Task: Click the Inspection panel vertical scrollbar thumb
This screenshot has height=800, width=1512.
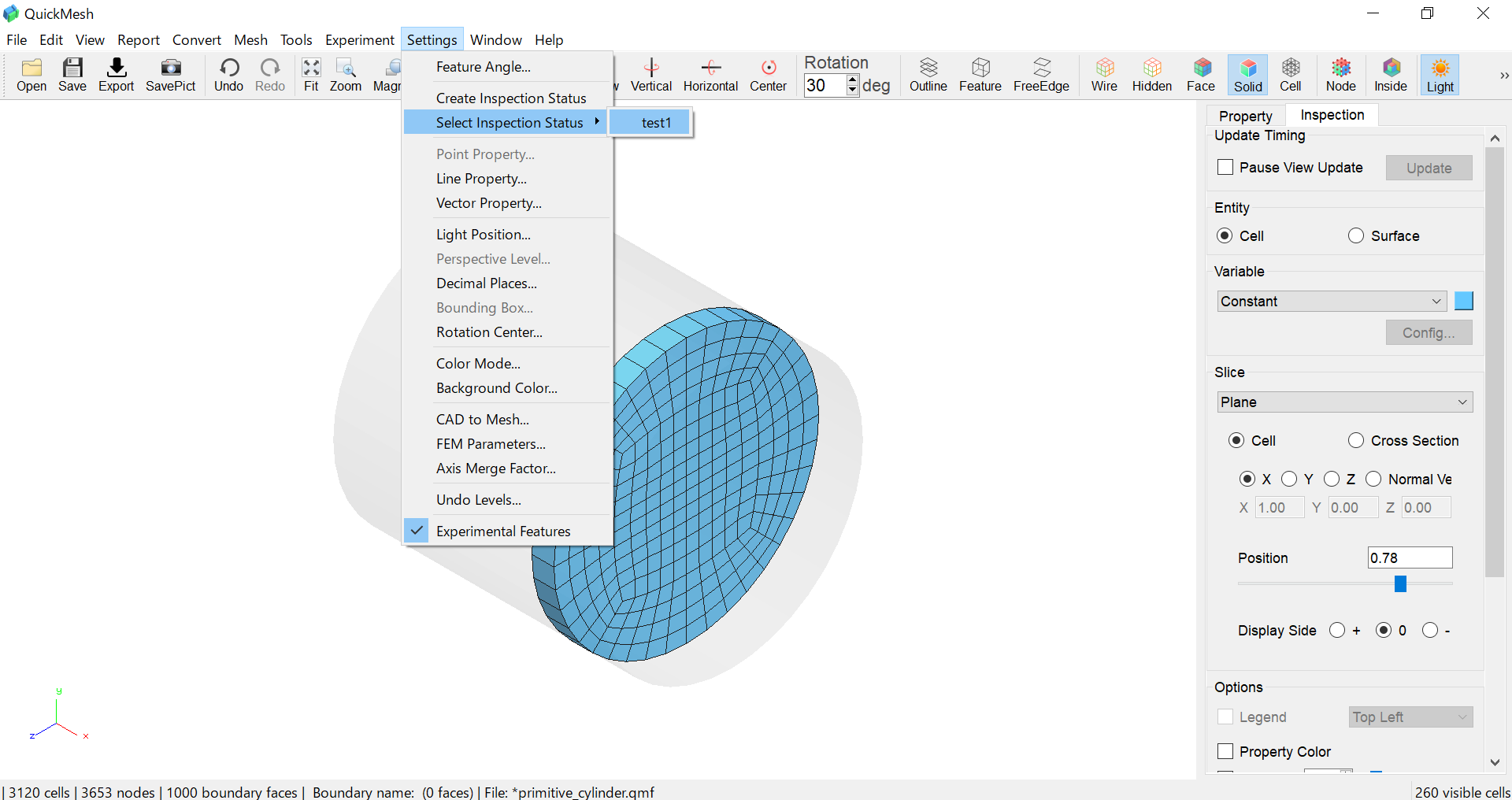Action: coord(1495,362)
